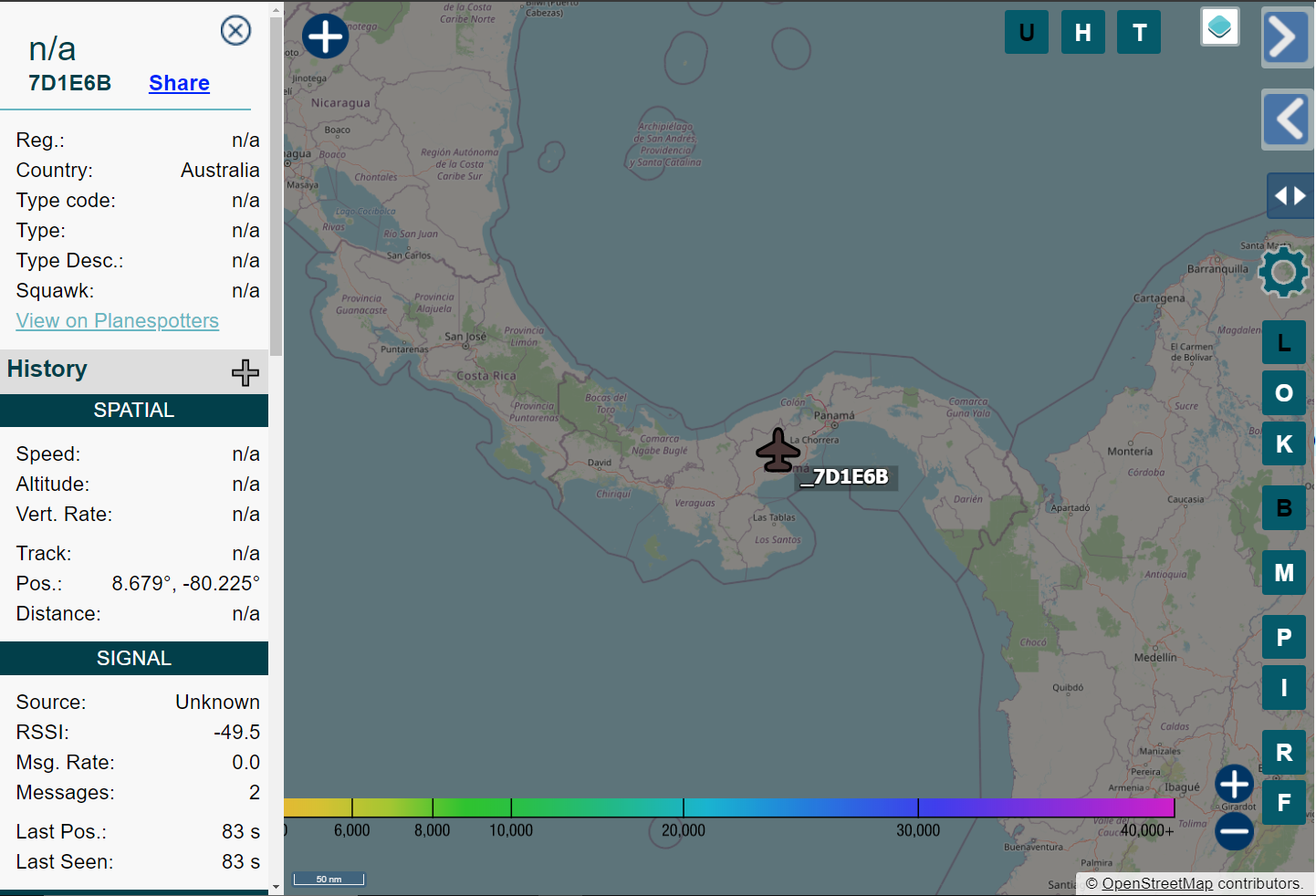The height and width of the screenshot is (896, 1316).
Task: Close the aircraft info panel
Action: 235,31
